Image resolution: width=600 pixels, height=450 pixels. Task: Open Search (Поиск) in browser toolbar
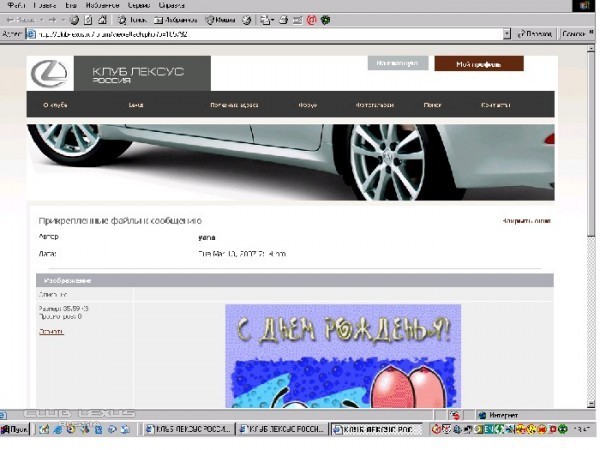(x=132, y=19)
